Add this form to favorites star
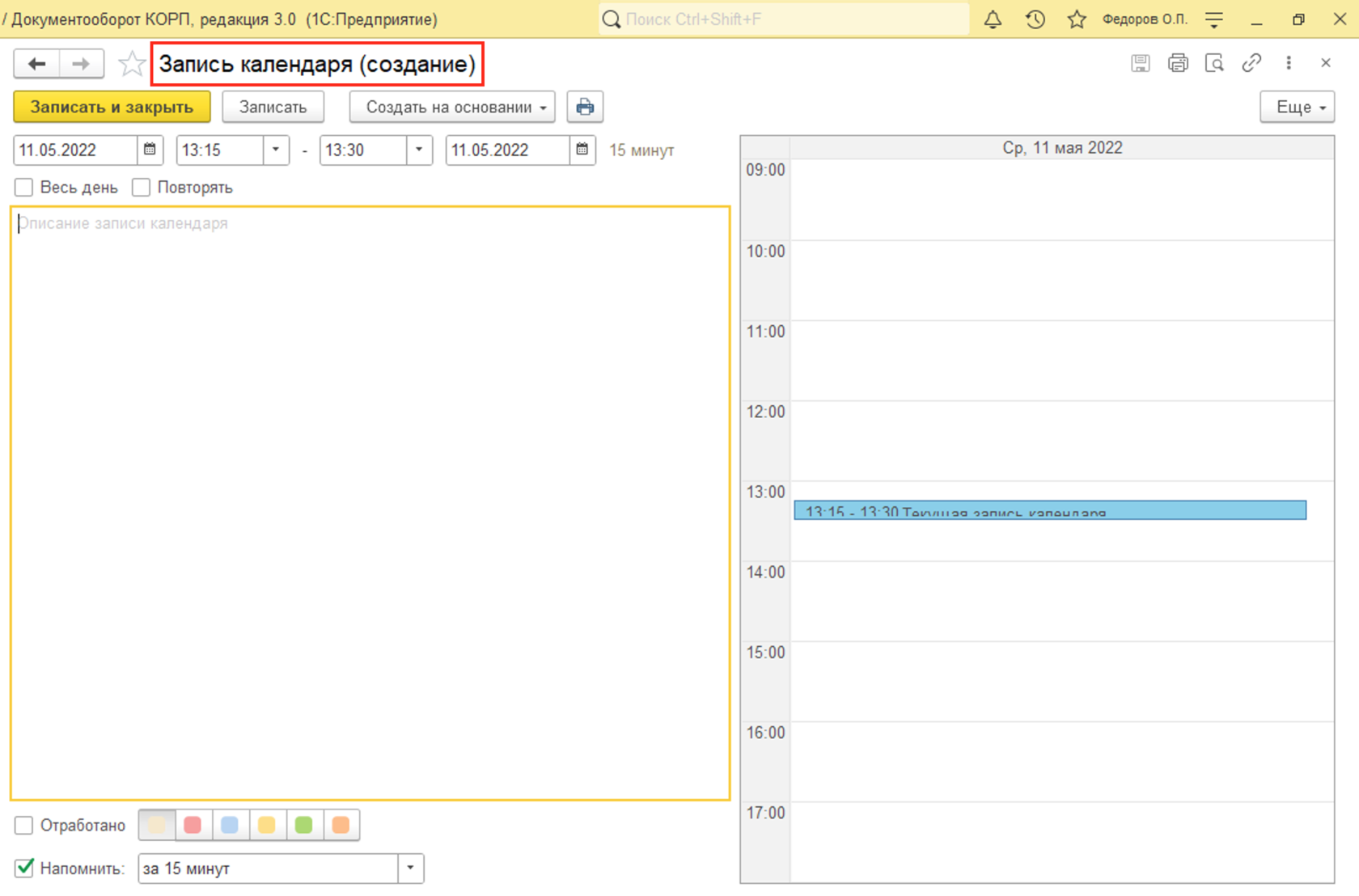 [x=131, y=64]
